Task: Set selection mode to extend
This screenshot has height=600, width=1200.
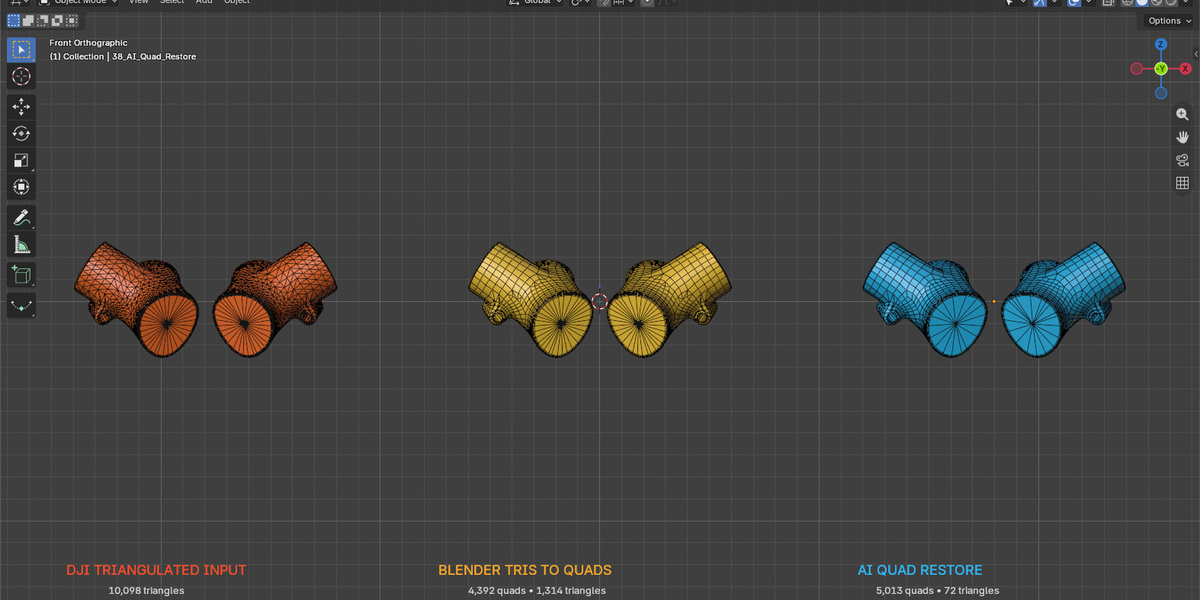Action: (28, 20)
